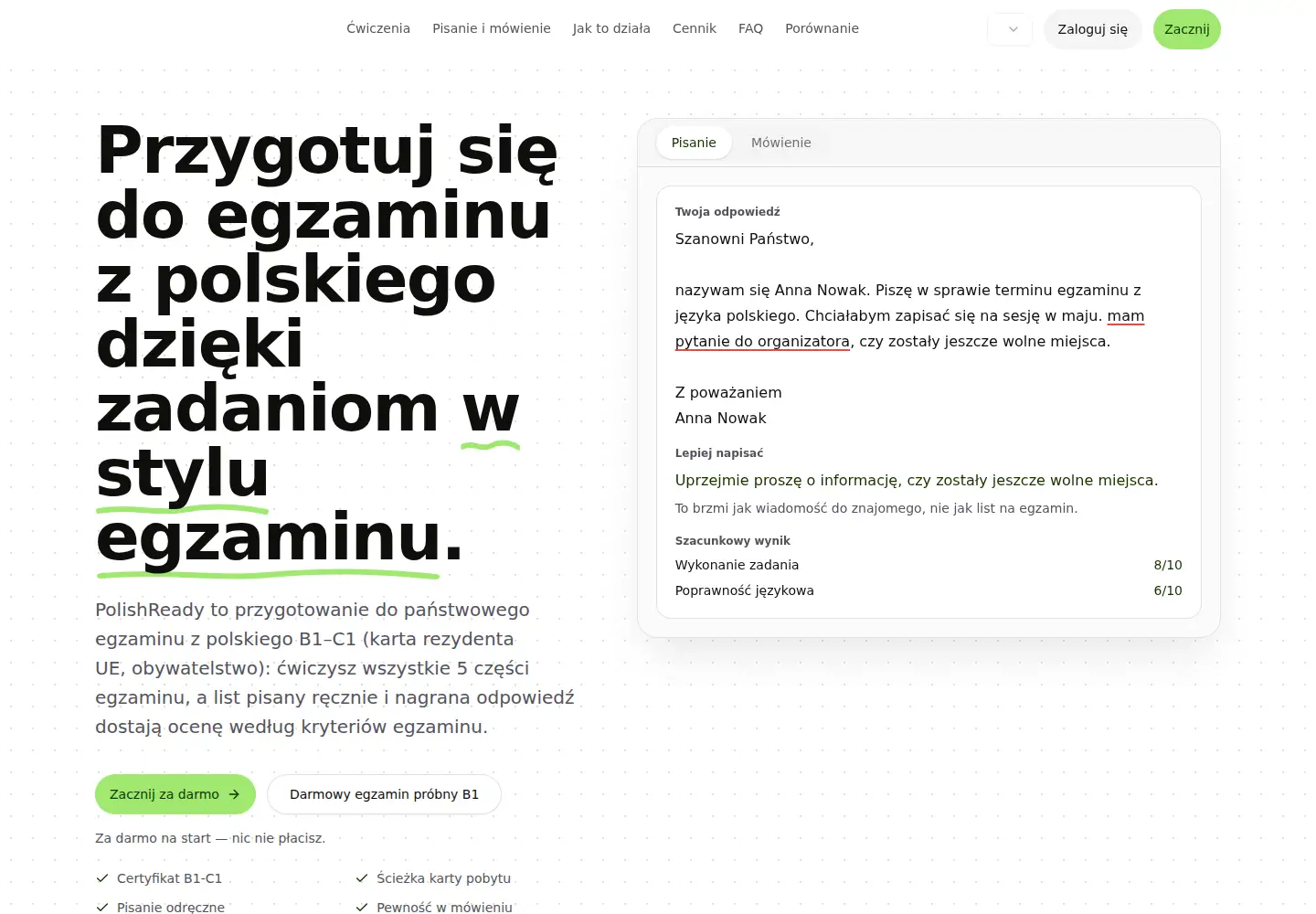Click the 8/10 score value
Screen dimensions: 1316x914
pos(1168,565)
